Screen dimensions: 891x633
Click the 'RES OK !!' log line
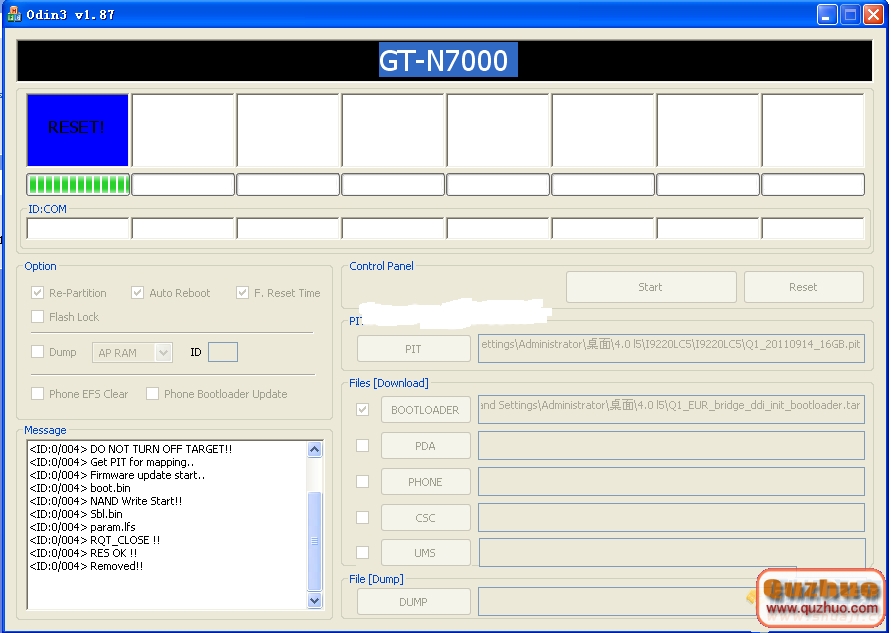coord(83,553)
